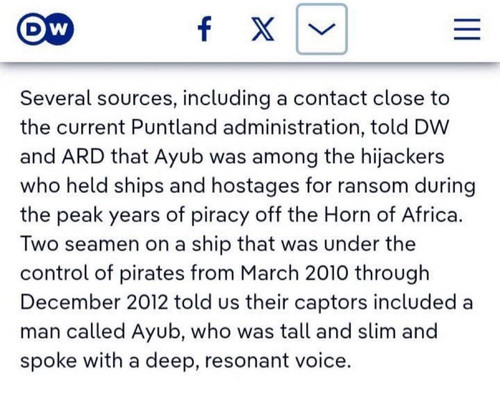Share the article on Facebook

pyautogui.click(x=204, y=29)
